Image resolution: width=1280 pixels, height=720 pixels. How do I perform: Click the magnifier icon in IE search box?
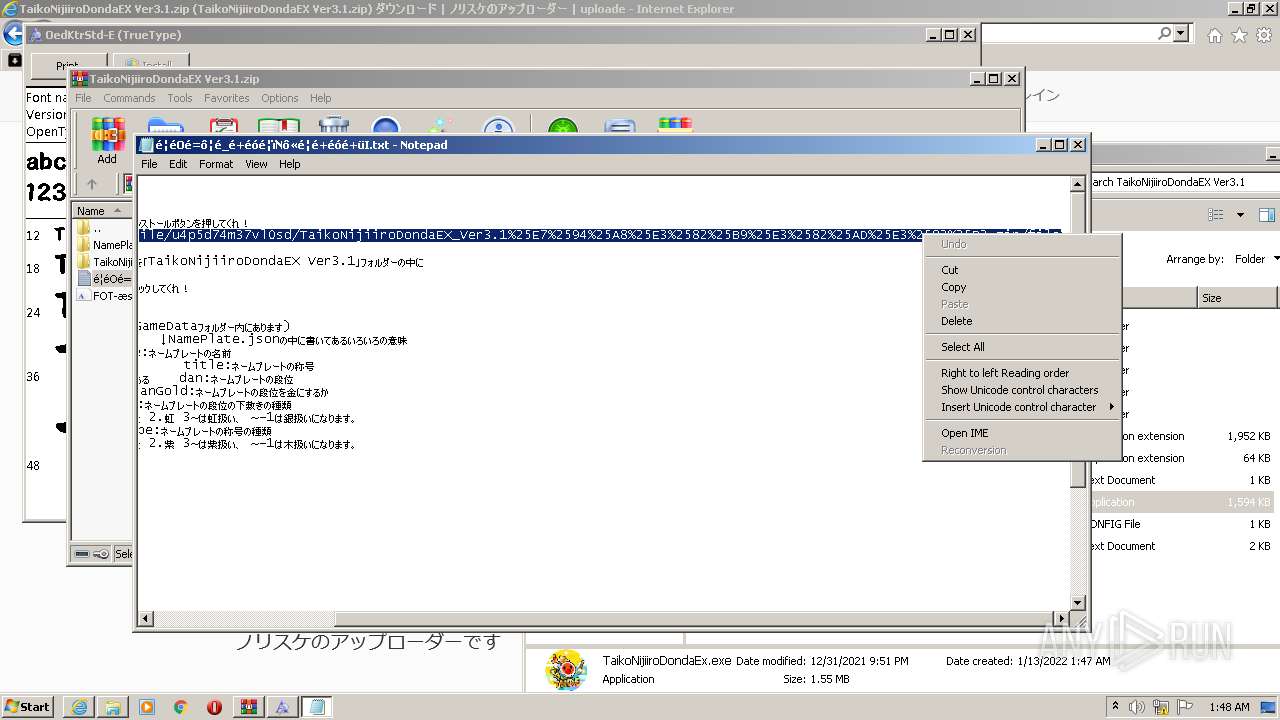(1164, 34)
